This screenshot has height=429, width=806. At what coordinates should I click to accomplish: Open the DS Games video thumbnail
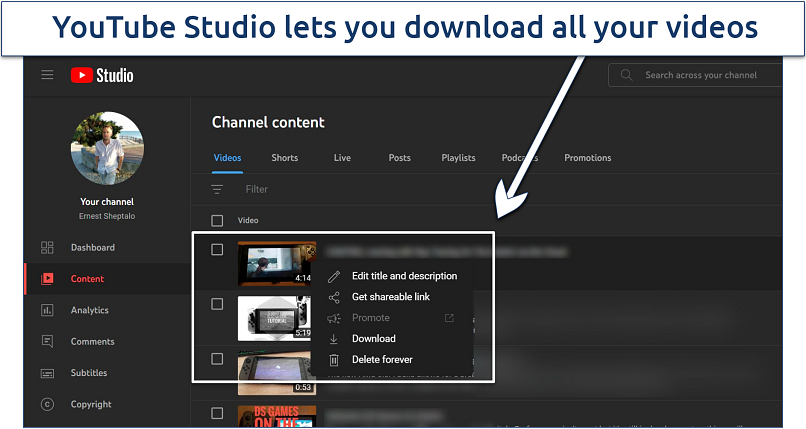tap(277, 417)
